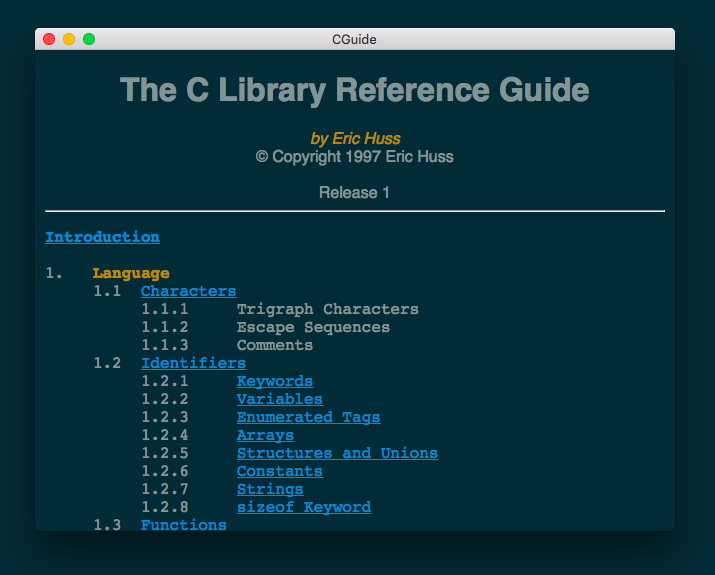Screen dimensions: 715x575
Task: Click the by Eric Huss byline
Action: [x=355, y=139]
